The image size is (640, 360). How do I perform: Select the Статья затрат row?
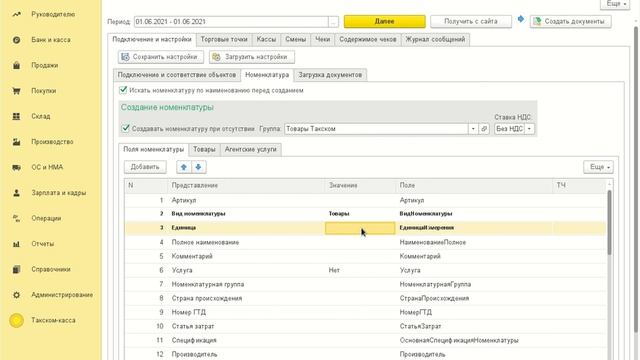pos(365,326)
